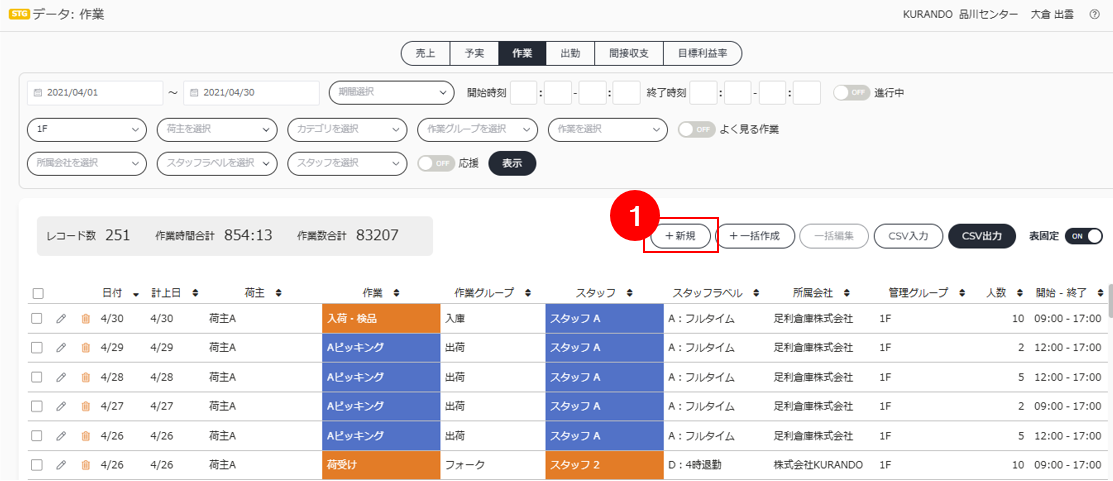Screen dimensions: 1113x481
Task: Open the 作業グループを選択 dropdown
Action: point(478,130)
